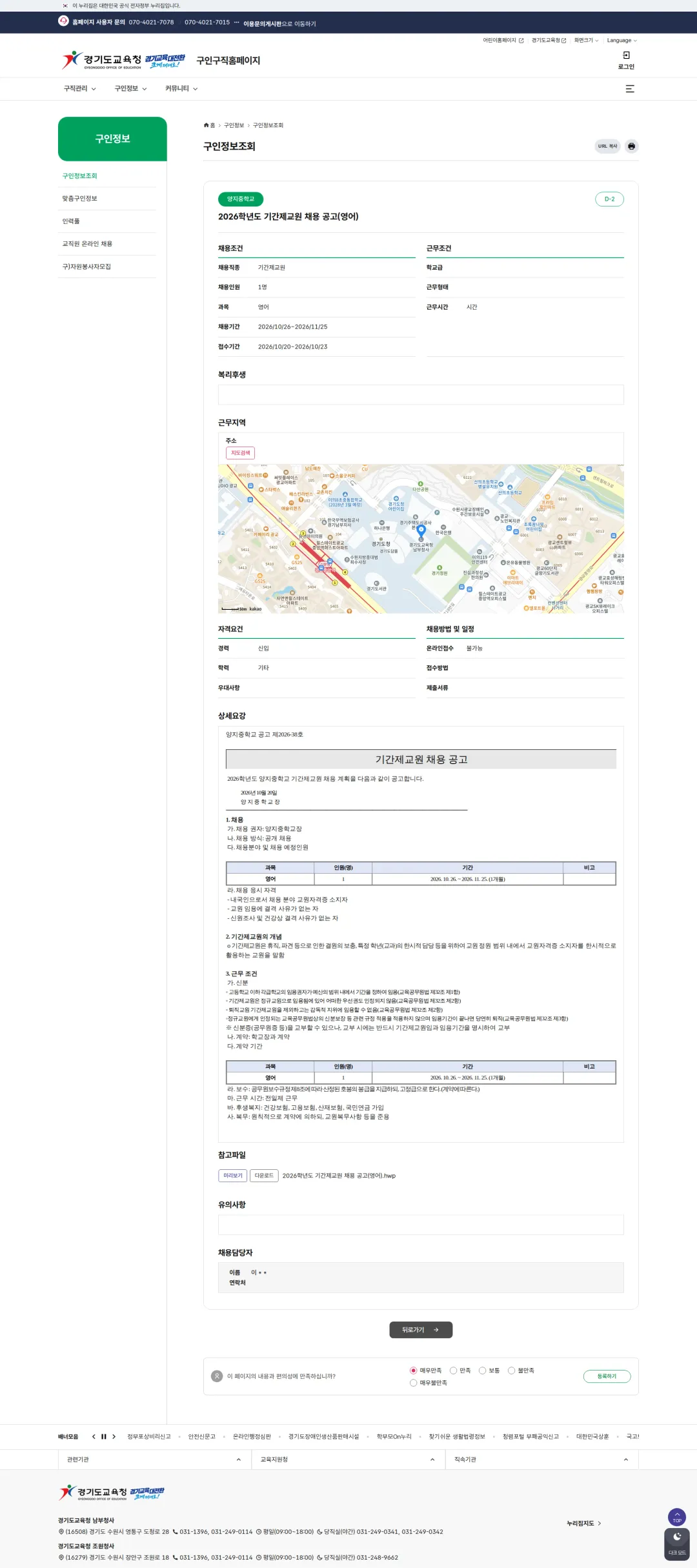This screenshot has height=1568, width=697.
Task: Click the home icon in breadcrumb
Action: pyautogui.click(x=207, y=125)
